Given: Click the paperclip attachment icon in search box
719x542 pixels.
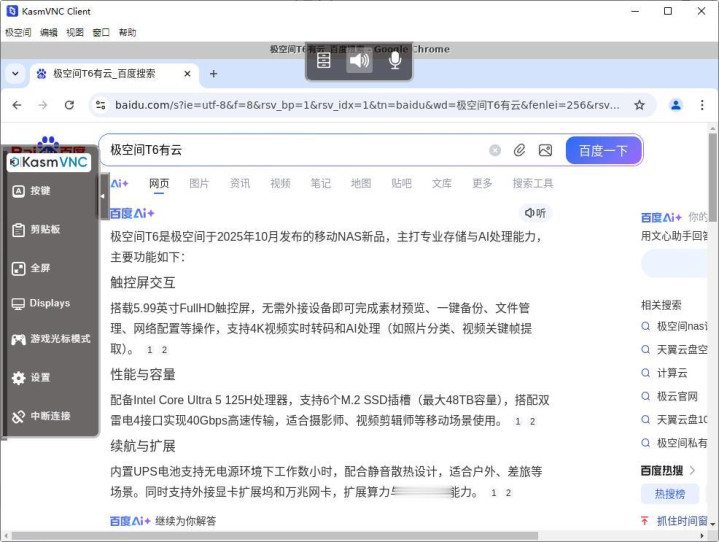Looking at the screenshot, I should 520,150.
